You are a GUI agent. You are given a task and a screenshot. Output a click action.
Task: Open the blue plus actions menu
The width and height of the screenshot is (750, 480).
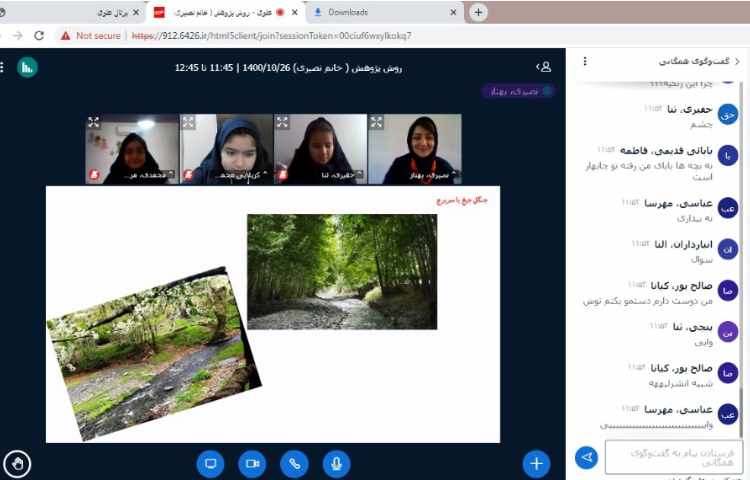tap(536, 463)
